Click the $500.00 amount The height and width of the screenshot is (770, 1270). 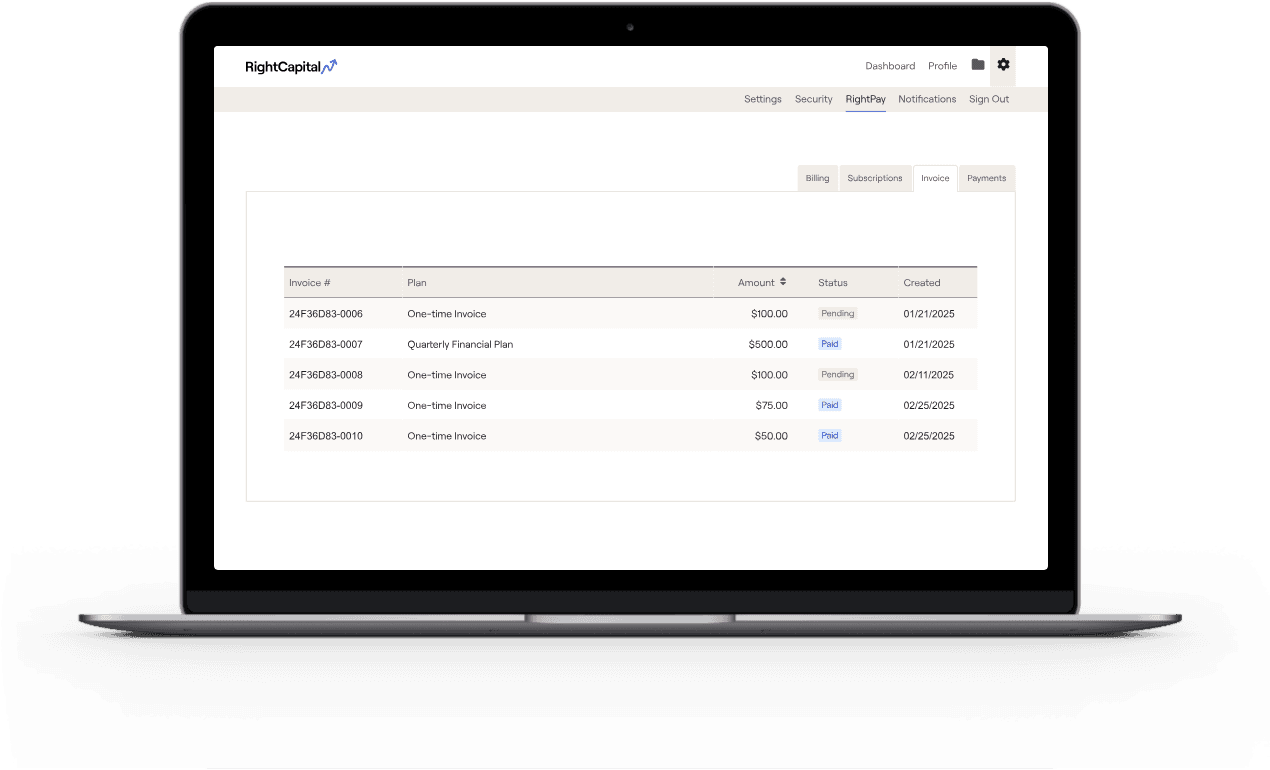point(768,344)
